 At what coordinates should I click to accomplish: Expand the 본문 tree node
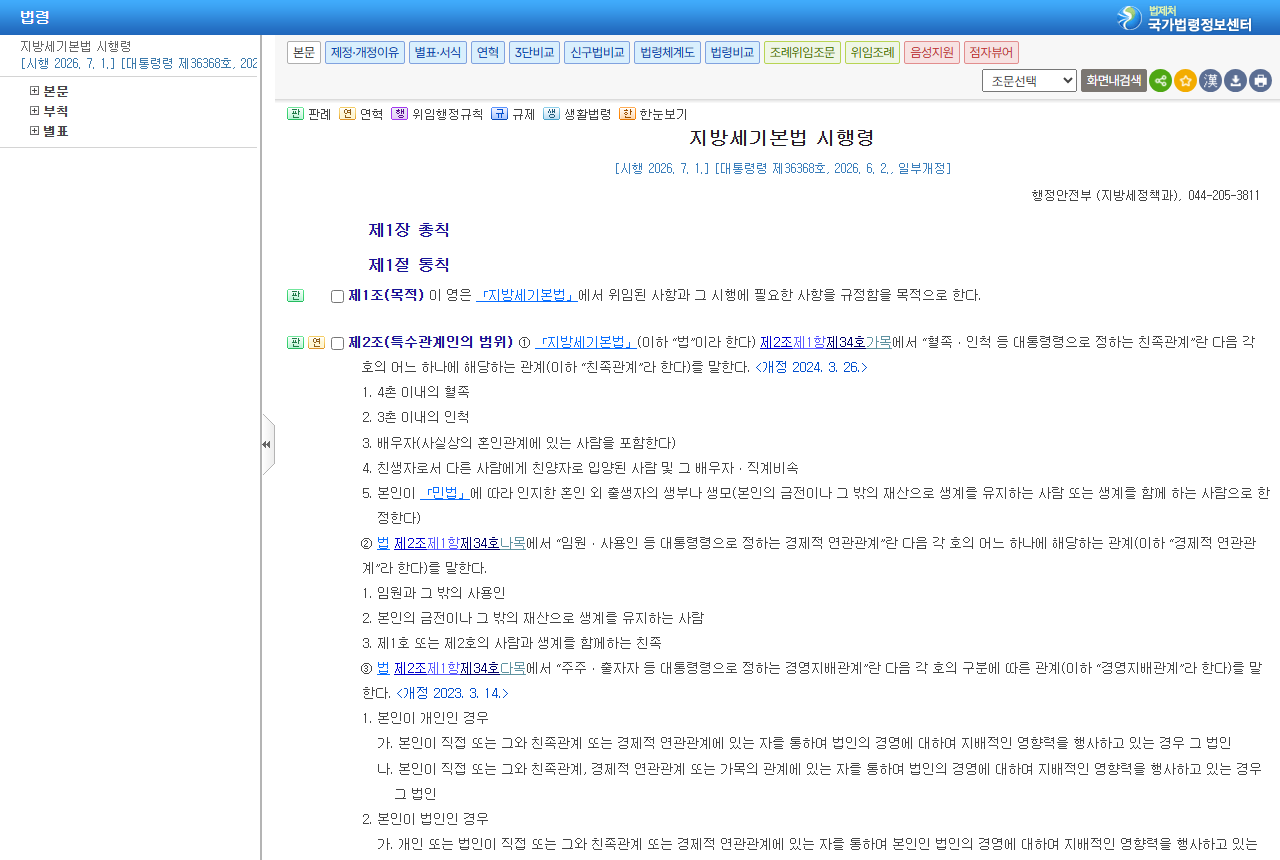34,91
